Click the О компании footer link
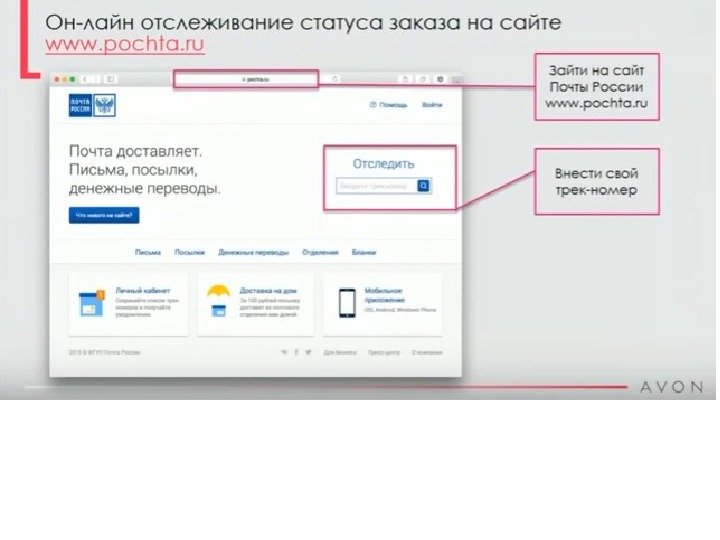 coord(427,353)
